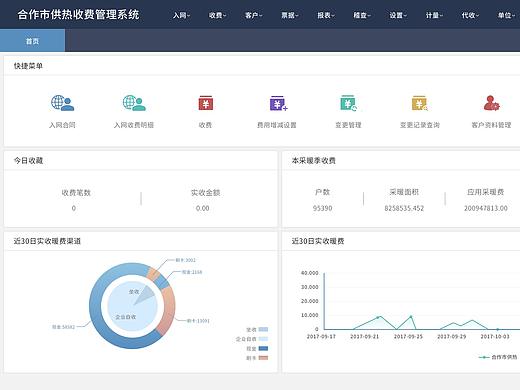Click the 合作市供热收费管理系统 title
Viewport: 520px width, 390px height.
[x=78, y=15]
